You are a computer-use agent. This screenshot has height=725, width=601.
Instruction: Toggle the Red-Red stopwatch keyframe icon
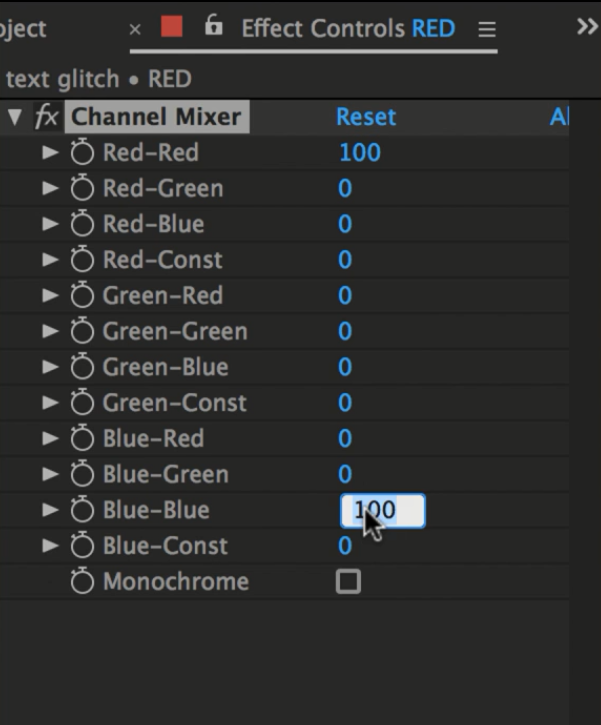82,152
